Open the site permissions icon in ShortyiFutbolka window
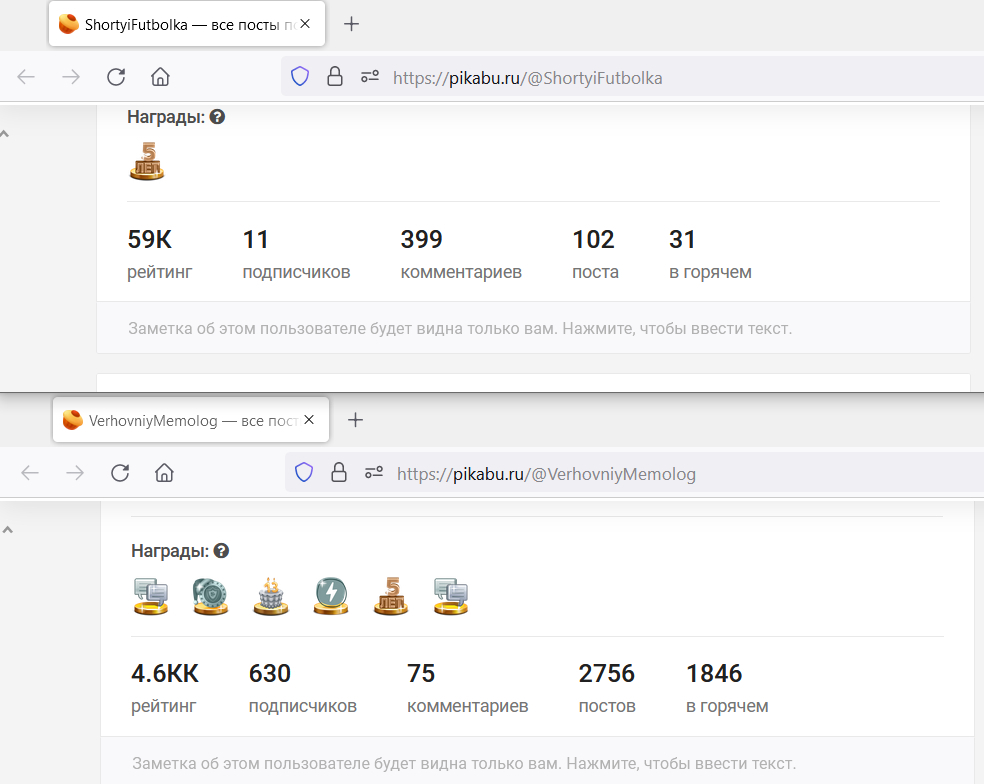The image size is (984, 784). [x=370, y=77]
